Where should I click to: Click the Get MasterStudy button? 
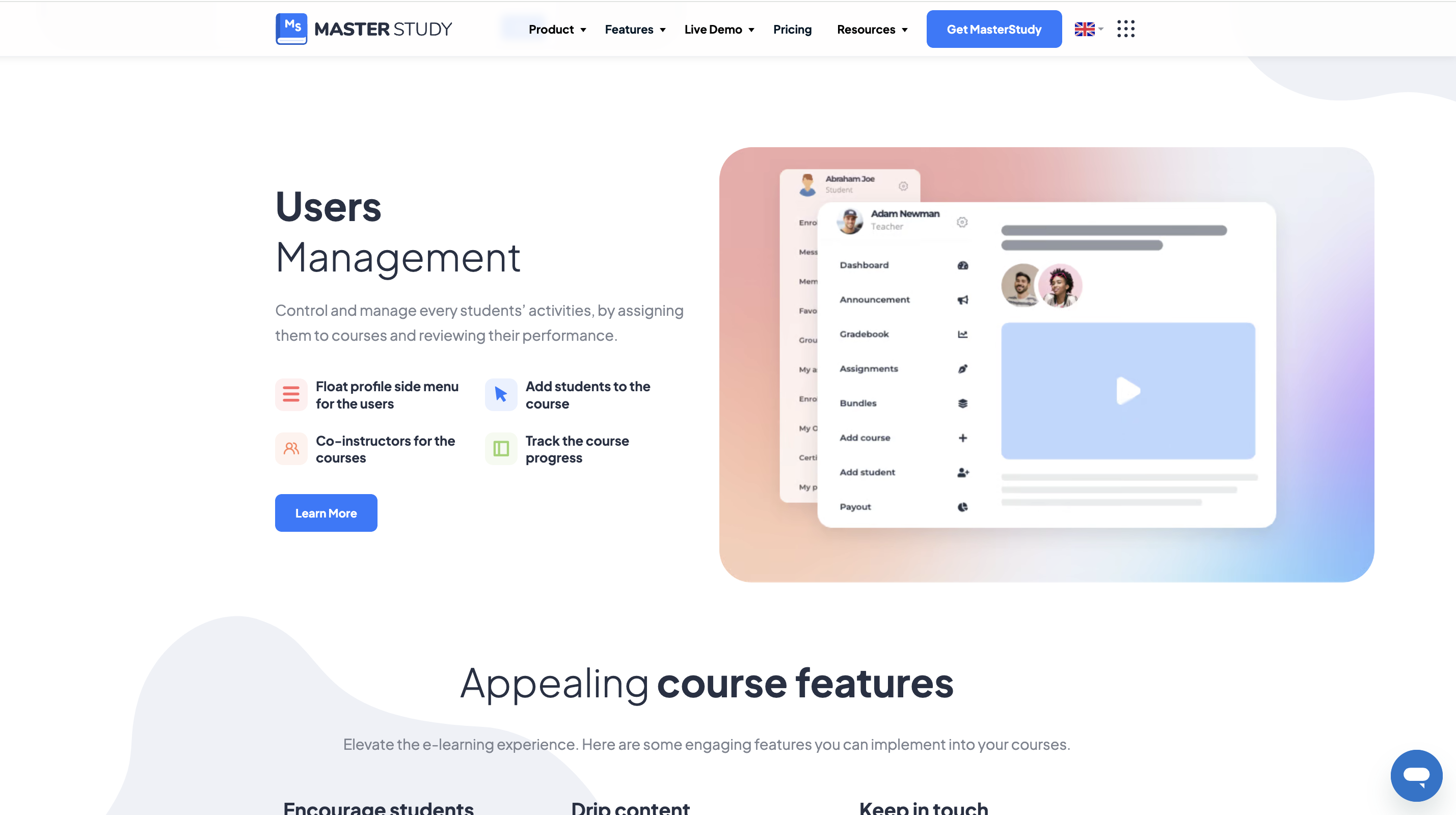click(x=995, y=29)
